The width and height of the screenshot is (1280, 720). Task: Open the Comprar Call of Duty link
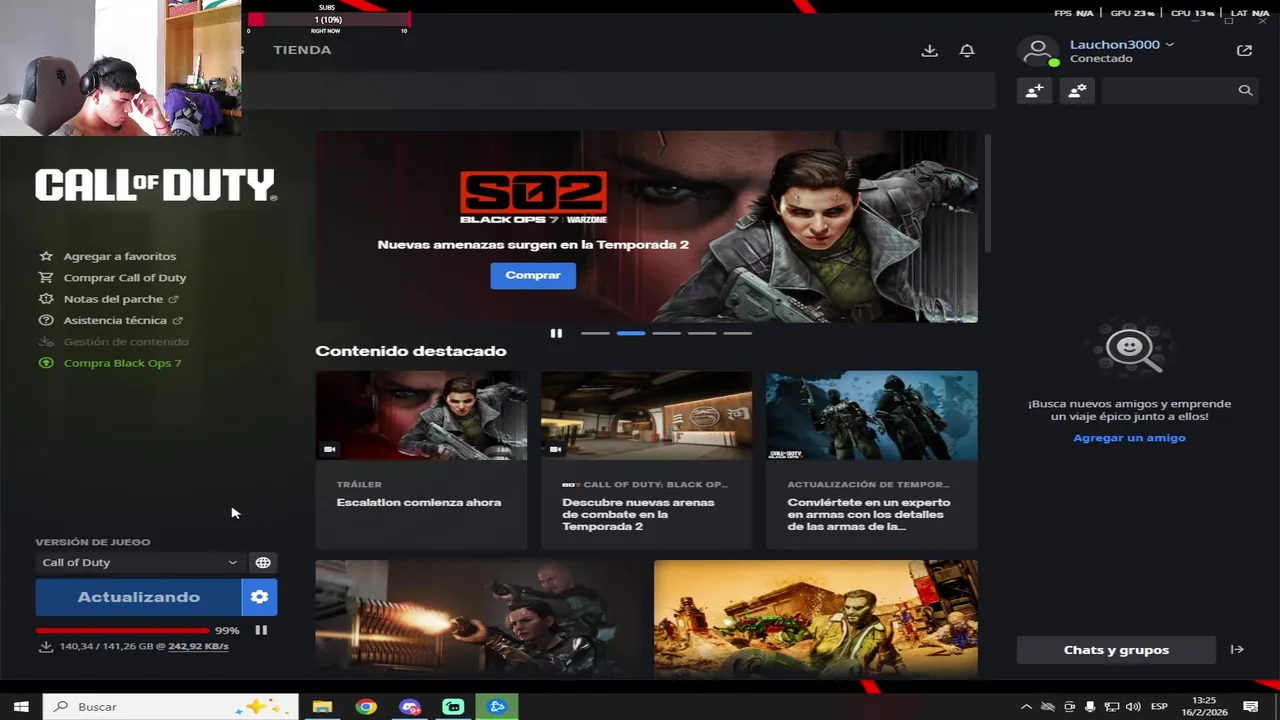pos(125,277)
